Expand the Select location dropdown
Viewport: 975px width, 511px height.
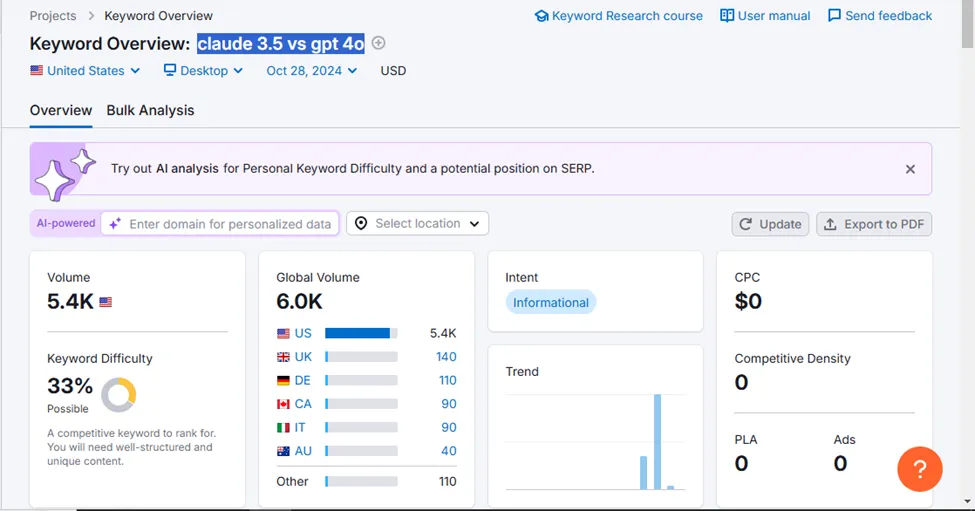point(417,224)
